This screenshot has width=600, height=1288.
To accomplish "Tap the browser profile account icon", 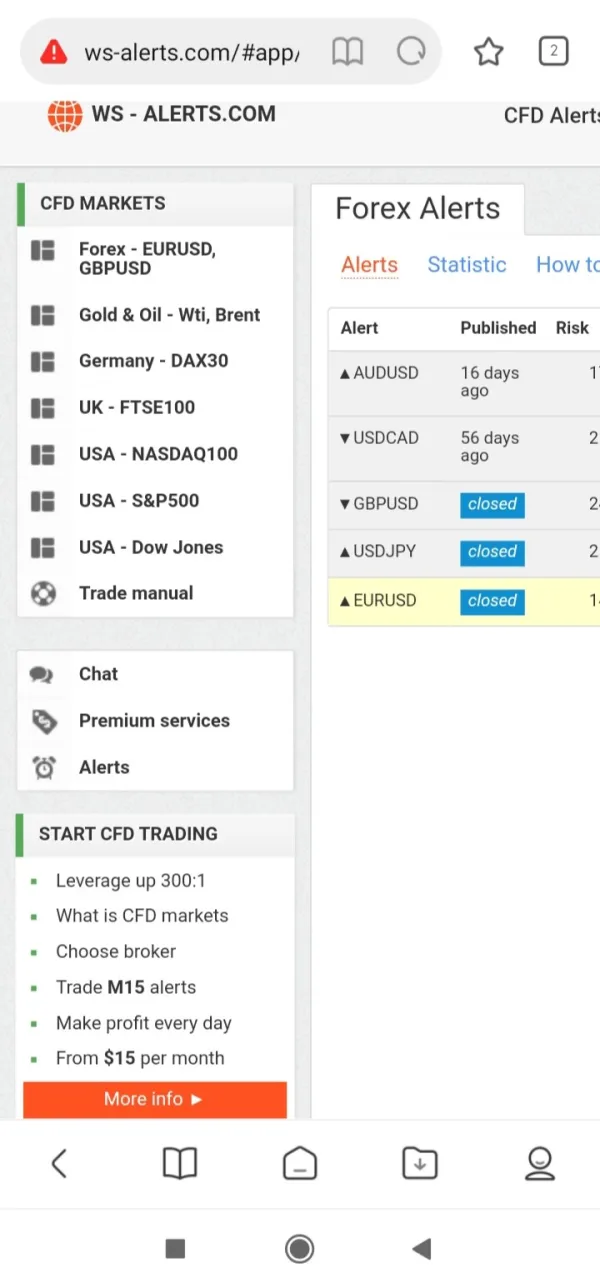I will pos(540,1163).
